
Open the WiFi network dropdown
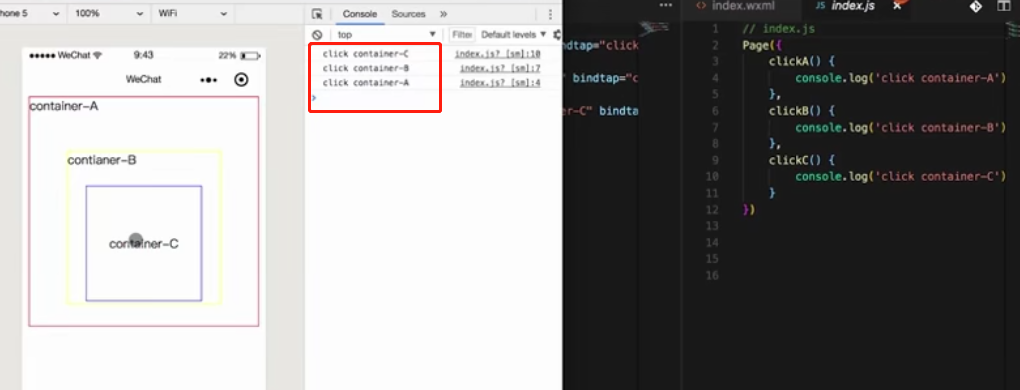click(192, 14)
